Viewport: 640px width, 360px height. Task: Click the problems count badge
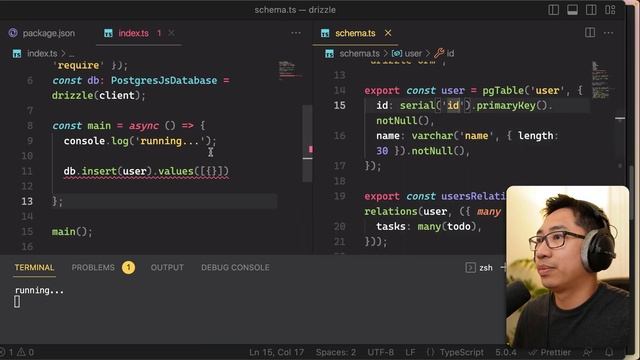point(128,268)
